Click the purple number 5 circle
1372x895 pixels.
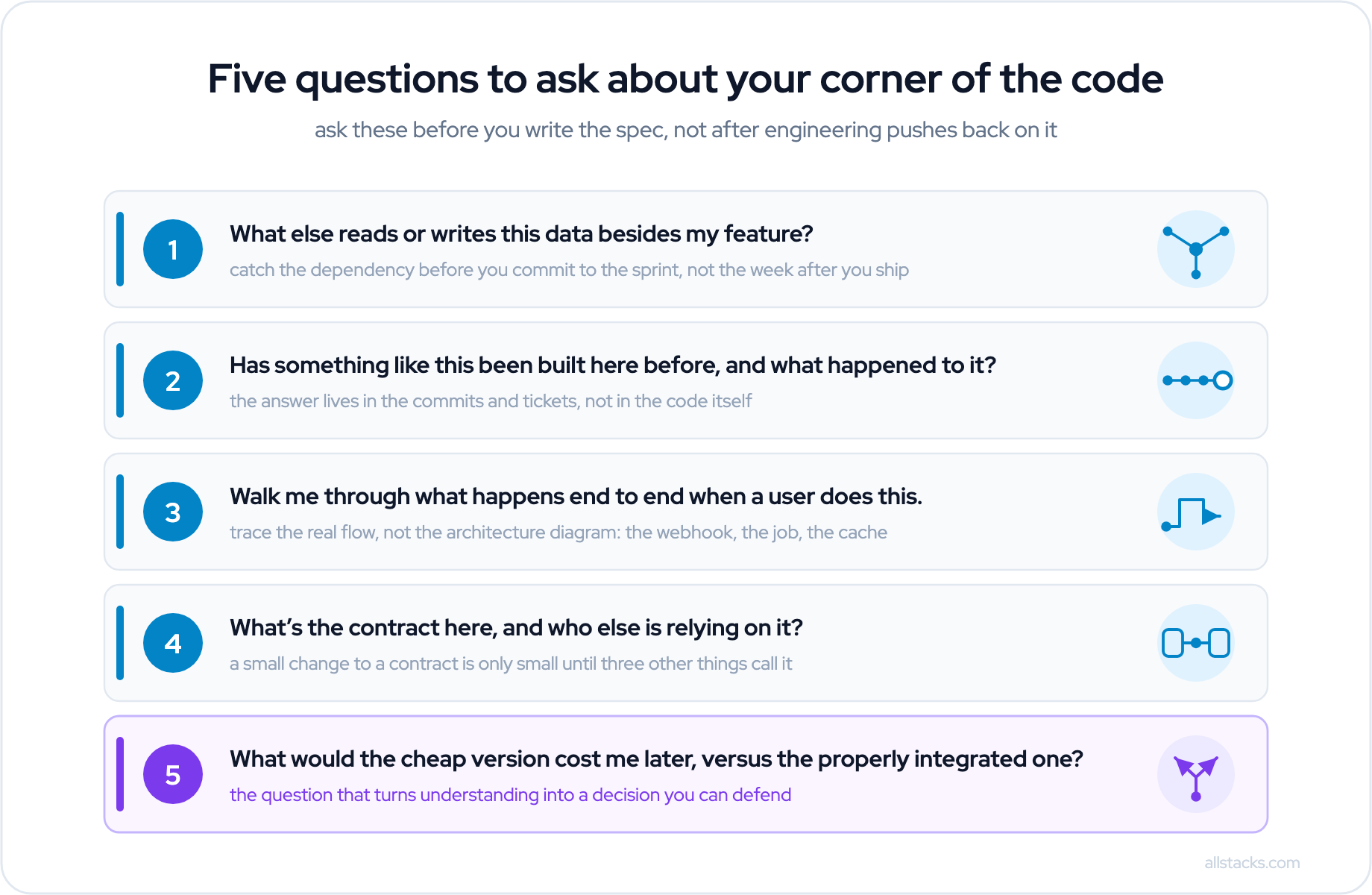[173, 774]
